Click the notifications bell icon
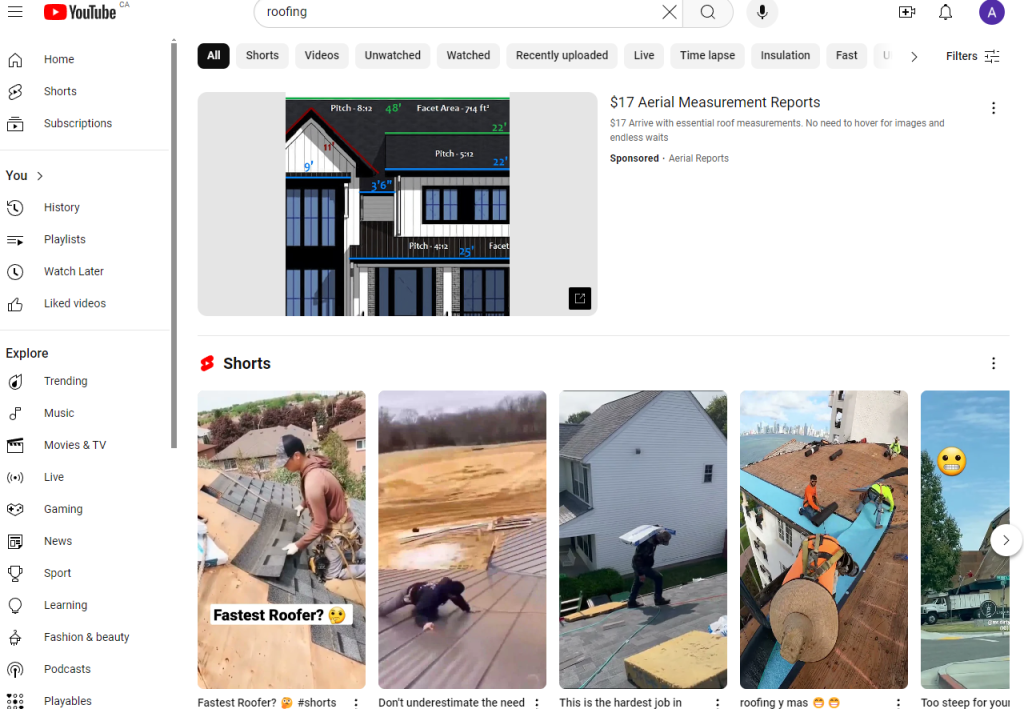Viewport: 1024px width, 709px height. (946, 12)
